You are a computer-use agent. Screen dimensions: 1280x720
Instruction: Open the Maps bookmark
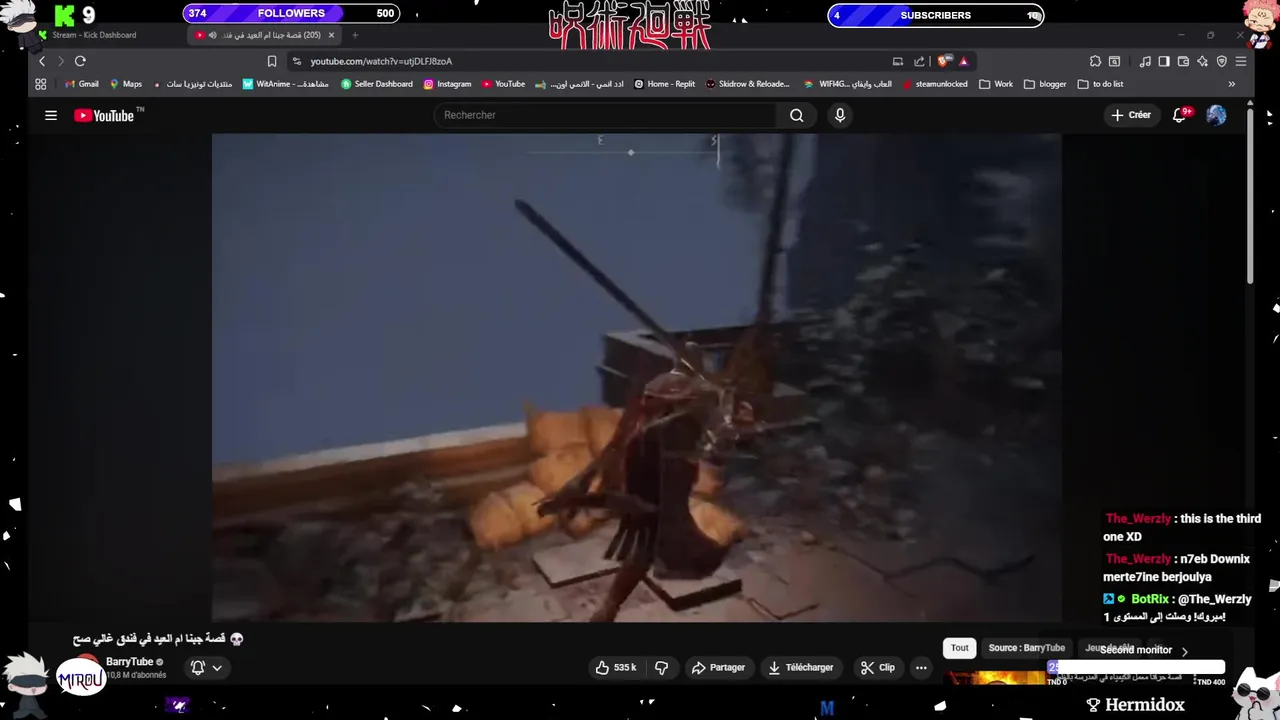[x=126, y=84]
